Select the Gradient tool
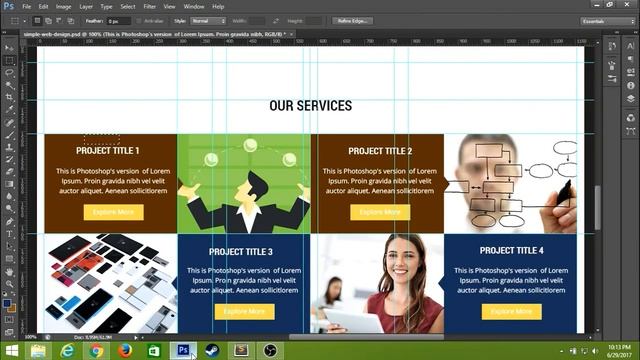 pyautogui.click(x=9, y=184)
